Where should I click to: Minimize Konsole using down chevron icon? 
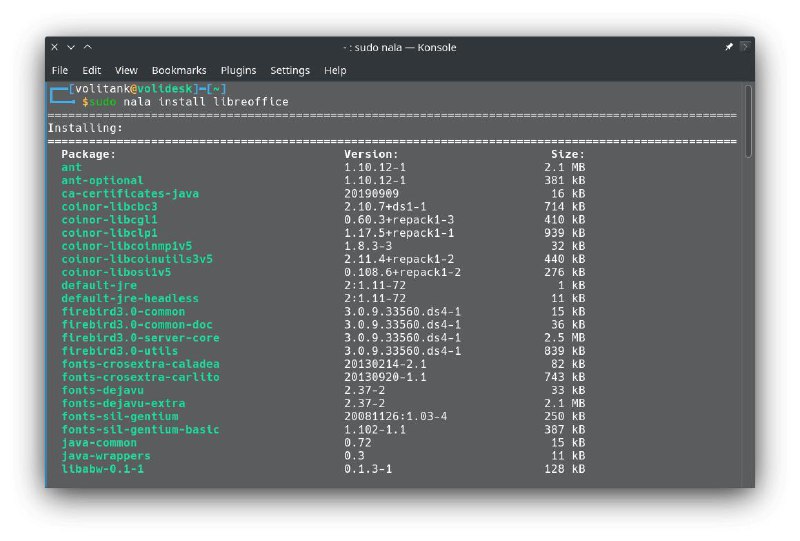(71, 47)
